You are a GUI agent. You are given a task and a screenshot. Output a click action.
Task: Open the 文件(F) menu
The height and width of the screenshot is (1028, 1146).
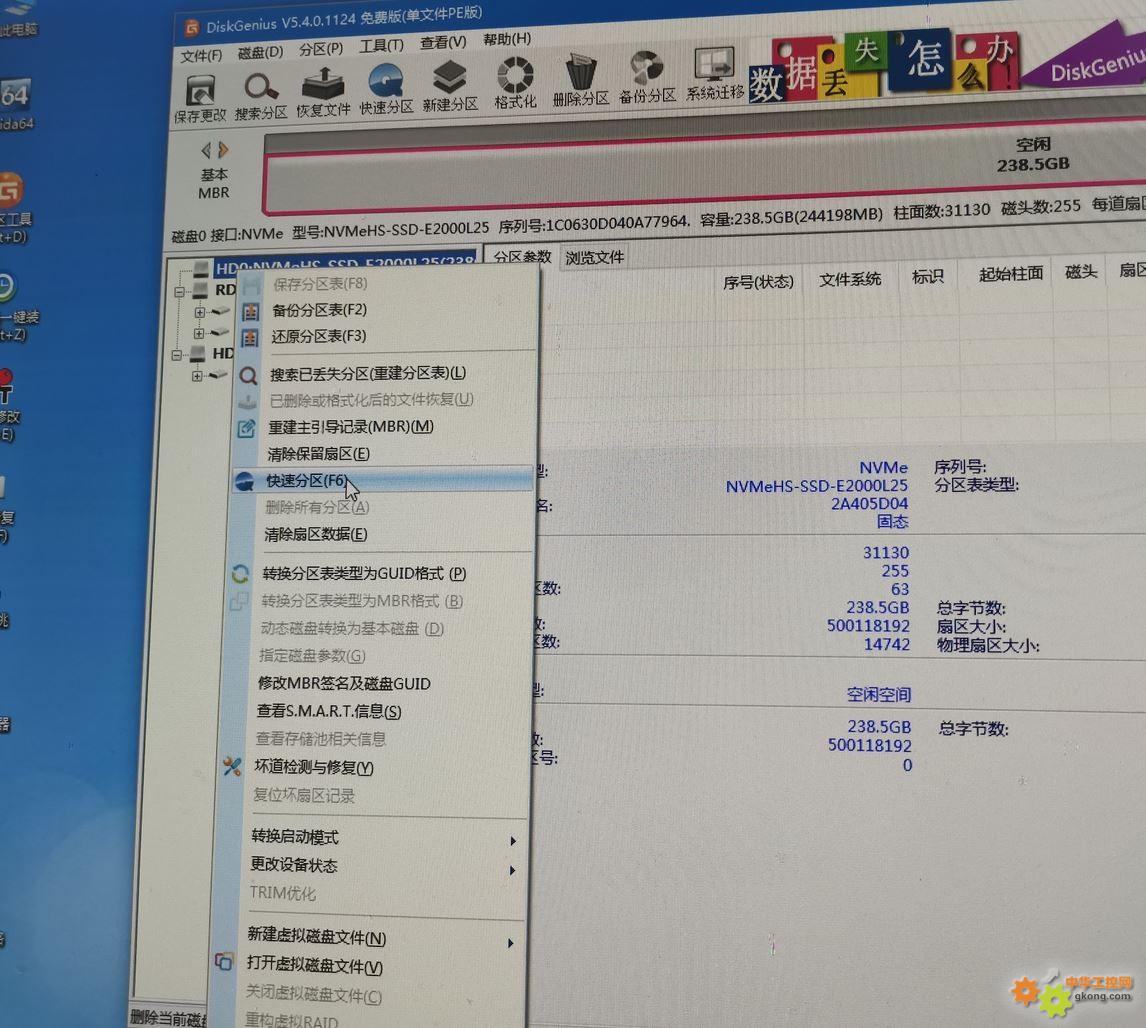(201, 56)
